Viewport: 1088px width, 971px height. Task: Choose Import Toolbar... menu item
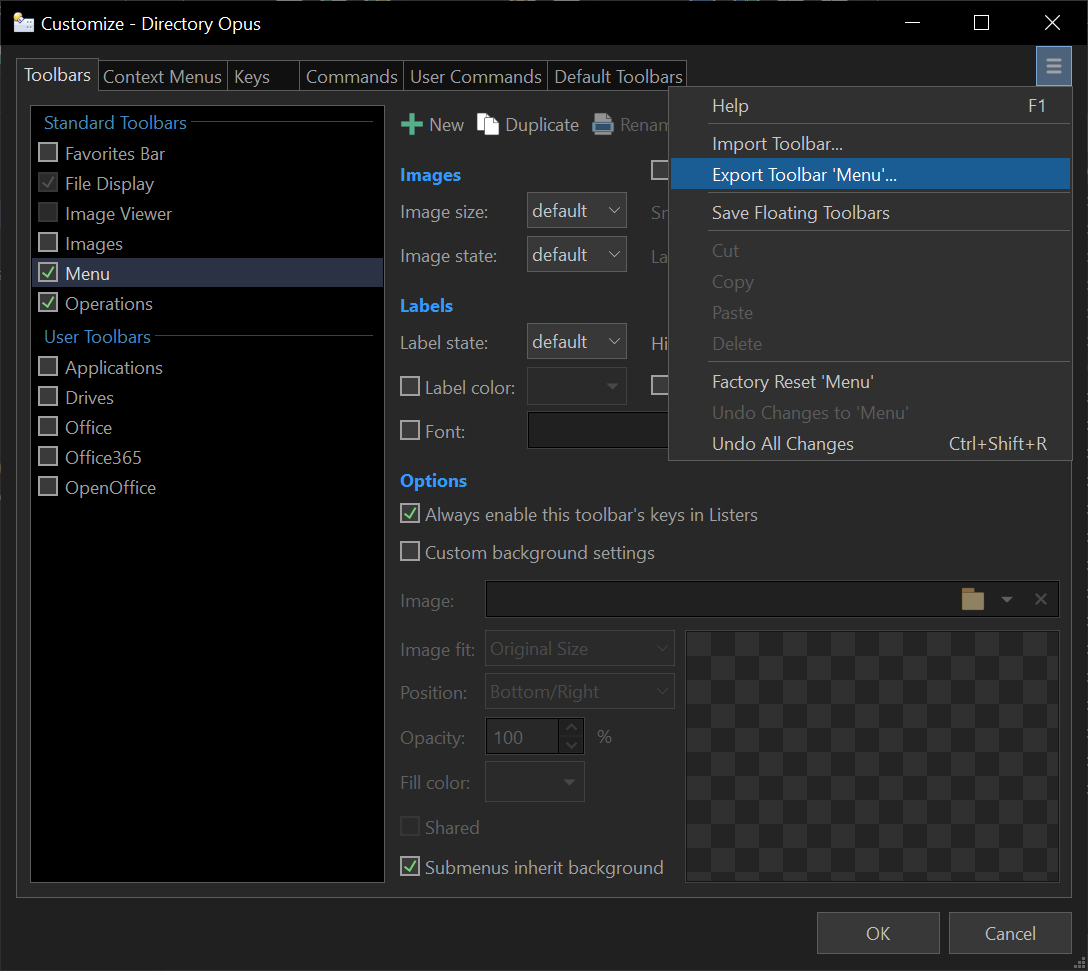click(x=870, y=144)
